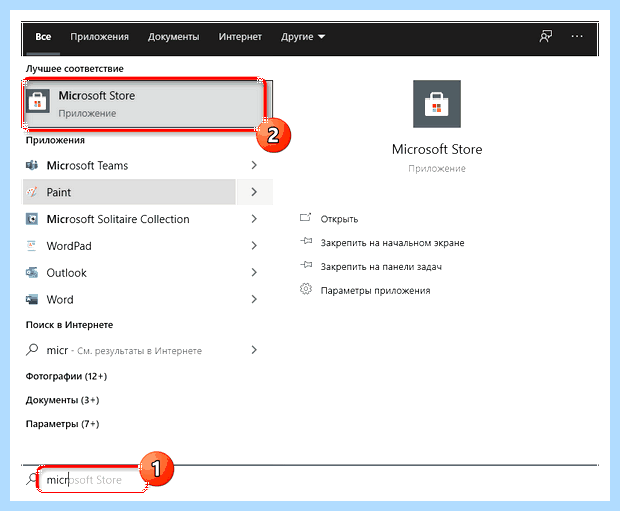Select Microsoft Store best match result

pyautogui.click(x=143, y=104)
